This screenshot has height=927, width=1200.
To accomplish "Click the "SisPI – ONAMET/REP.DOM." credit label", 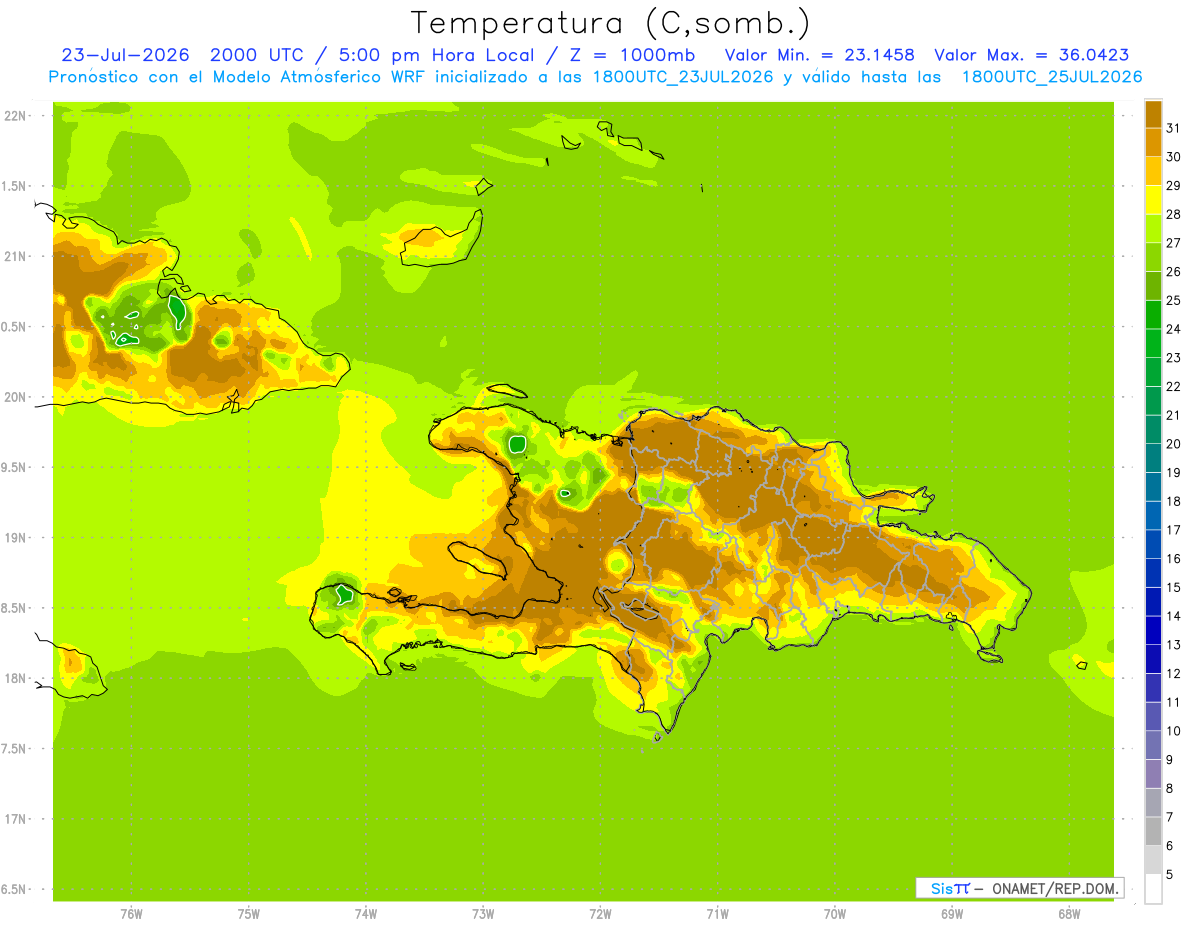I will point(1020,888).
